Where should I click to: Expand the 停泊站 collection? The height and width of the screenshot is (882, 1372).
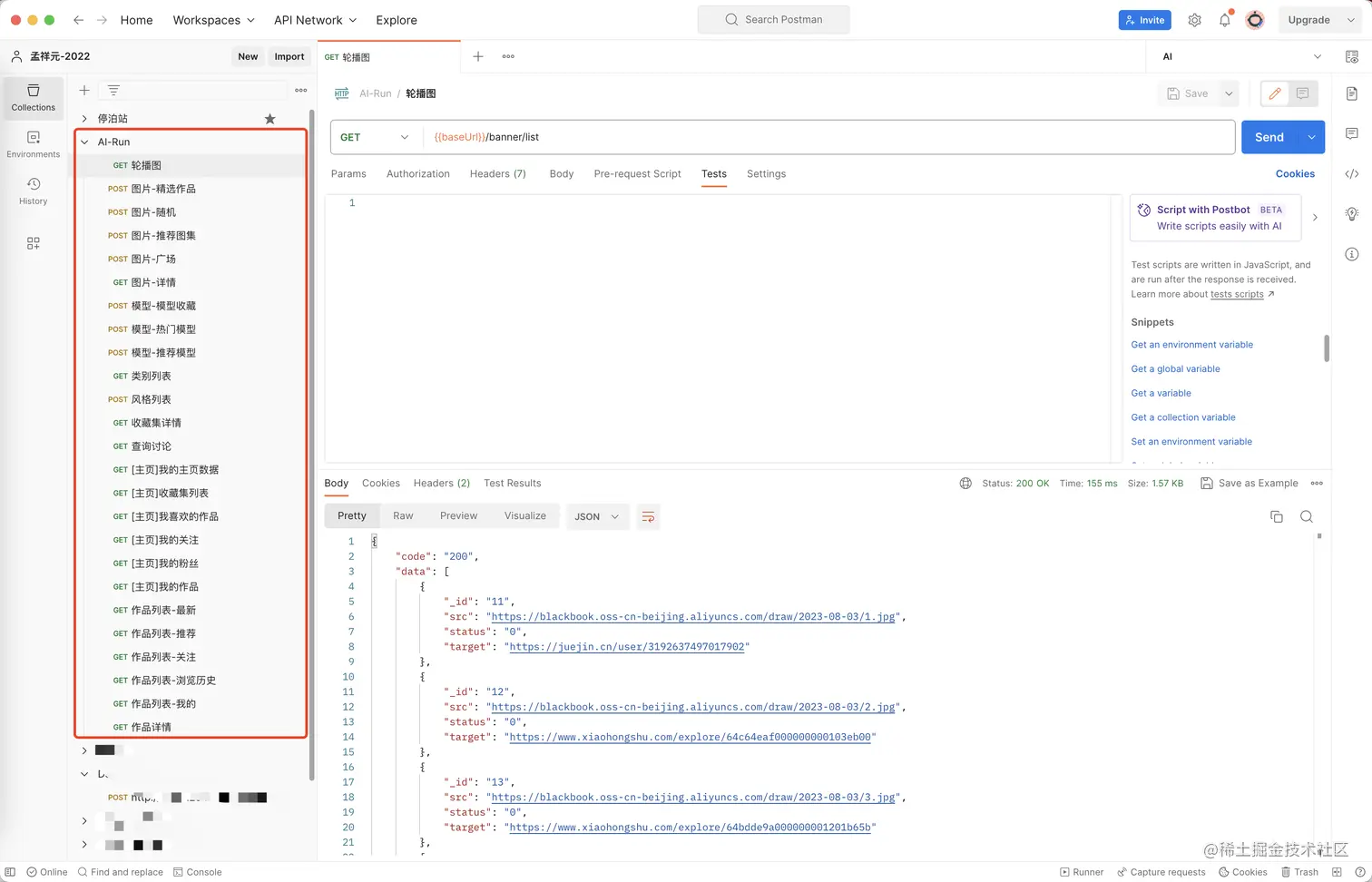(84, 119)
